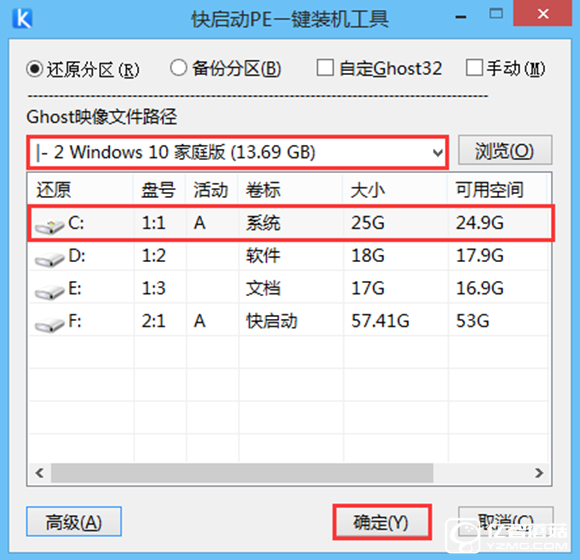Enable the 自定Ghost32 checkbox
This screenshot has width=580, height=560.
point(325,67)
